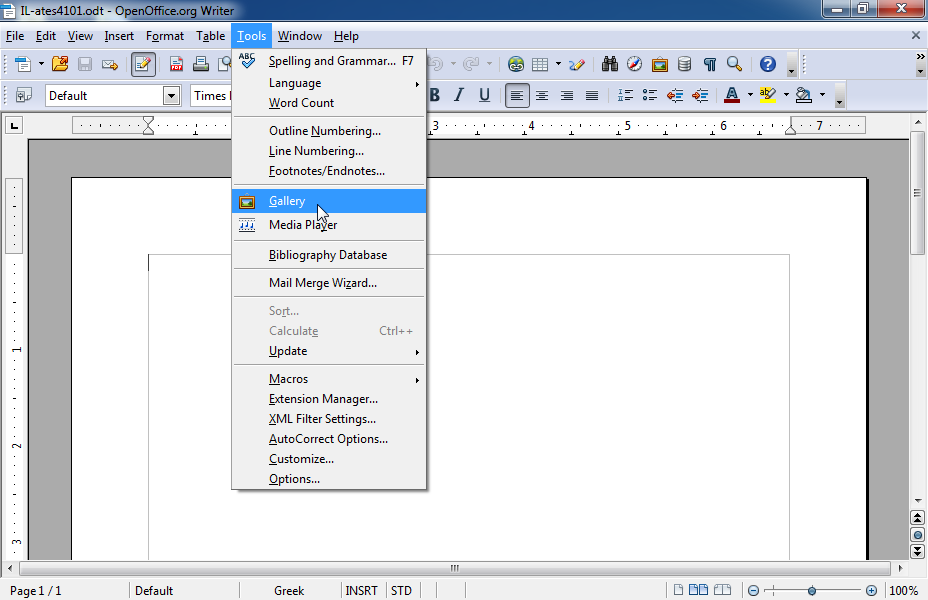The image size is (928, 600).
Task: Click the Gallery icon in toolbar
Action: [659, 64]
